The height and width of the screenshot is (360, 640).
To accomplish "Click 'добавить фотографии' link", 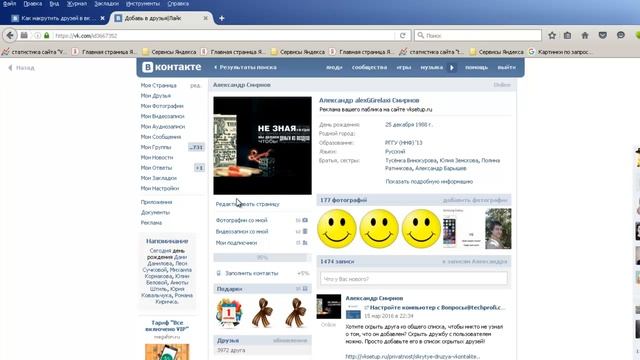I will pos(475,200).
